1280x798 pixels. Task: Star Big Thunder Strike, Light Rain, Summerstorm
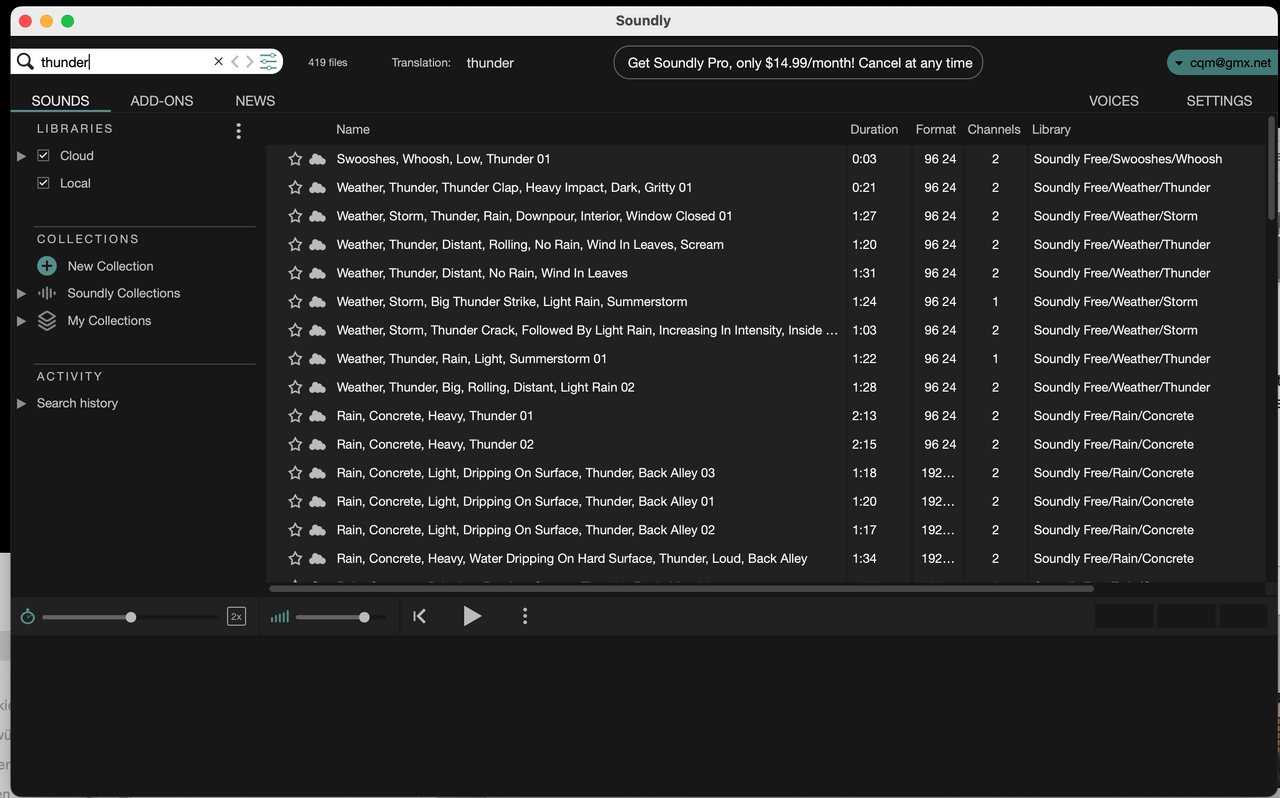click(x=295, y=302)
